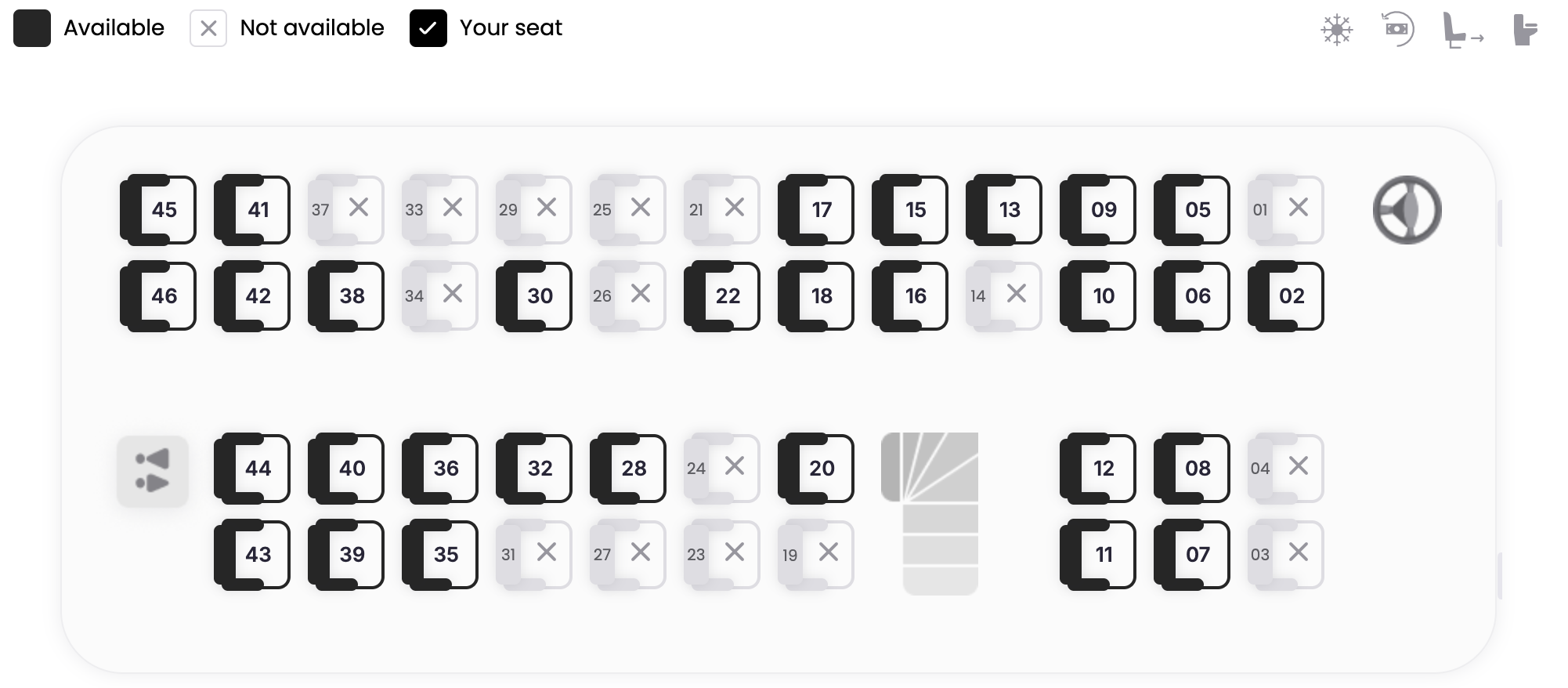Choose seat 02 beside the driver
The image size is (1568, 688).
(x=1287, y=296)
